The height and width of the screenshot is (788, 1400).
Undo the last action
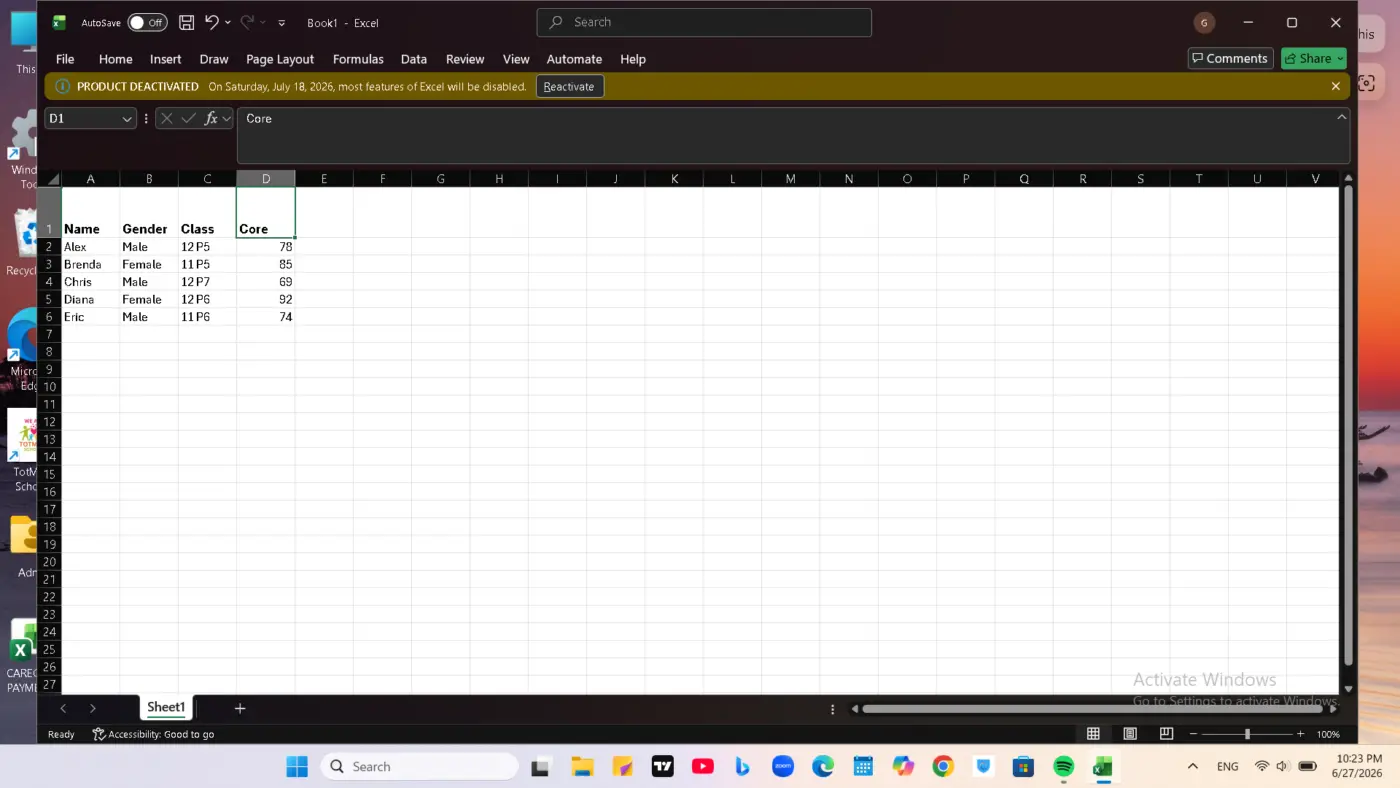(211, 22)
